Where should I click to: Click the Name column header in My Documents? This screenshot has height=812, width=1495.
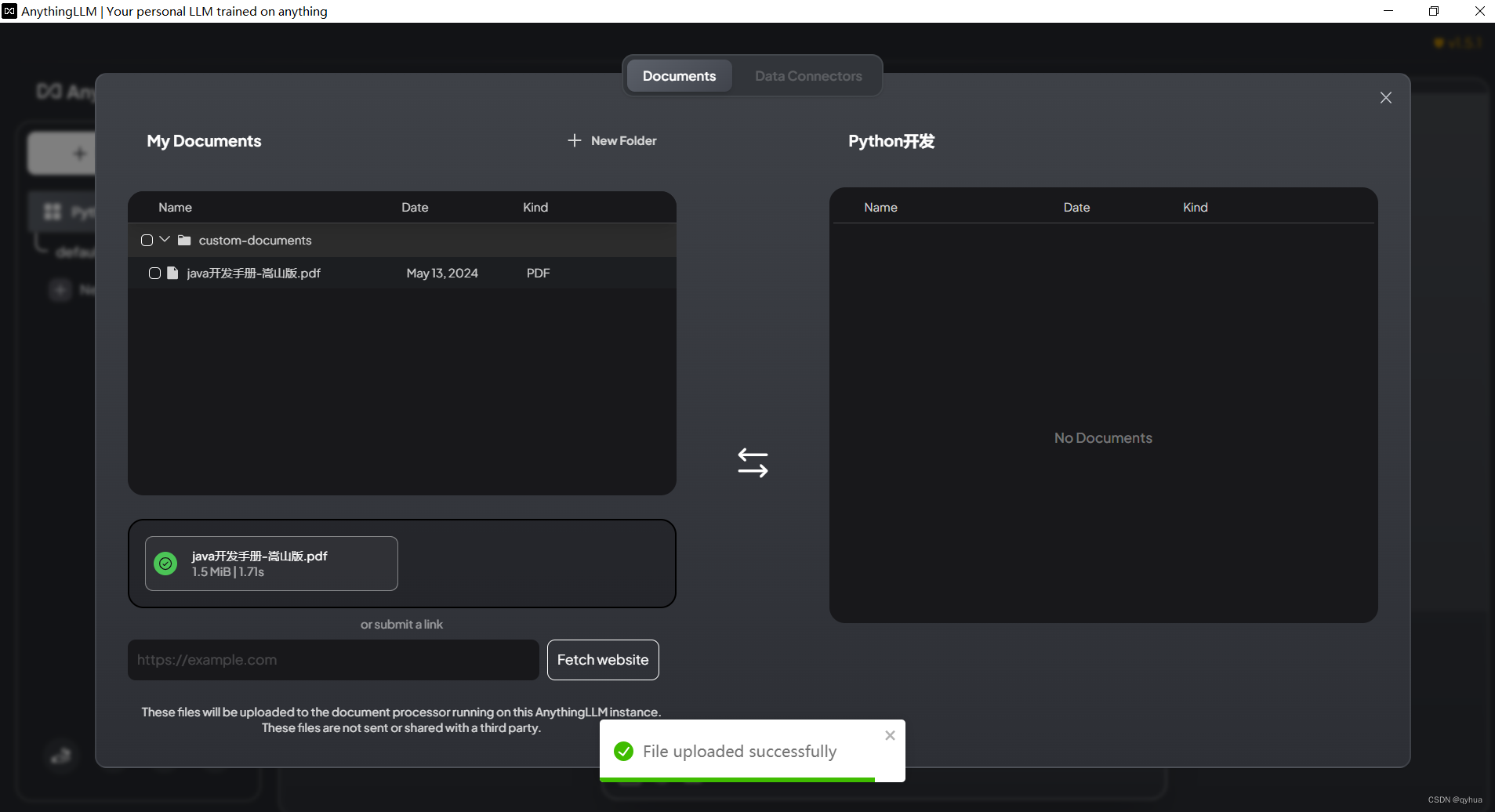175,208
